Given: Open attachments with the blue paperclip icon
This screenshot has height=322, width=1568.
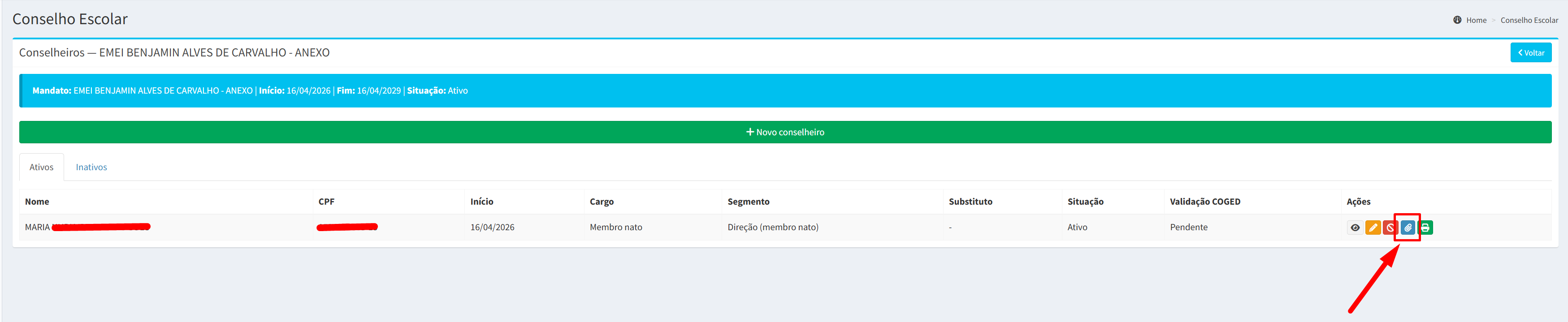Looking at the screenshot, I should [1408, 228].
